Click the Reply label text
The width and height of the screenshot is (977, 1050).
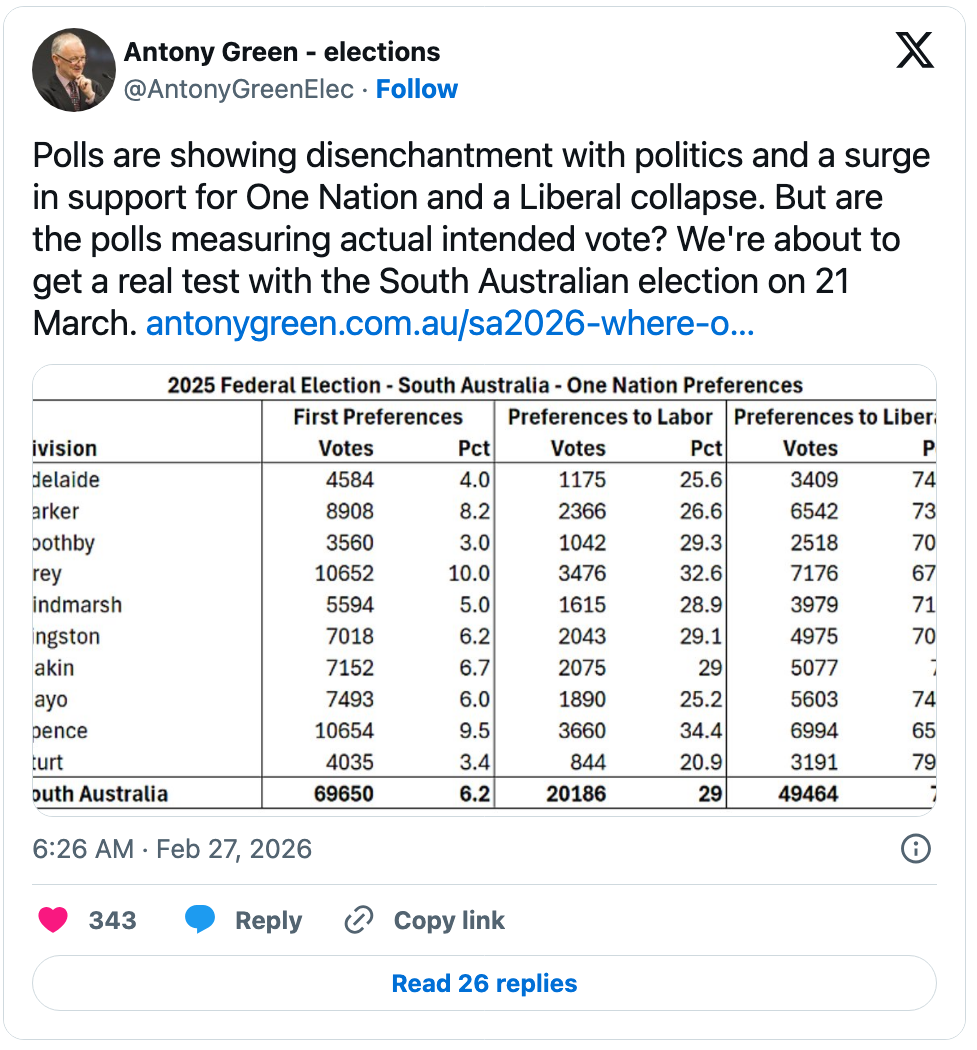(268, 920)
